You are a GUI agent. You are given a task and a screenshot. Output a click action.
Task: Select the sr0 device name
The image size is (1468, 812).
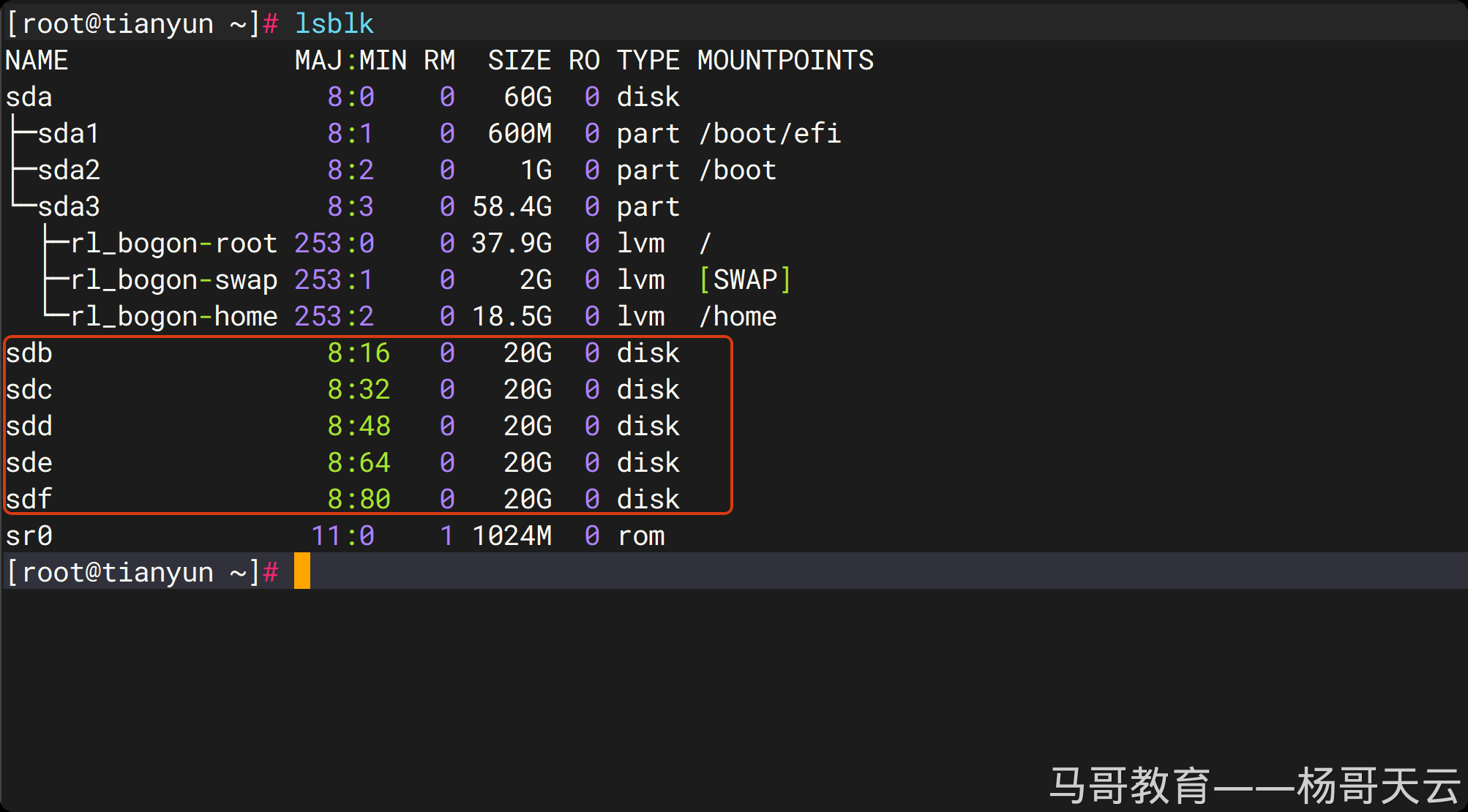tap(29, 536)
